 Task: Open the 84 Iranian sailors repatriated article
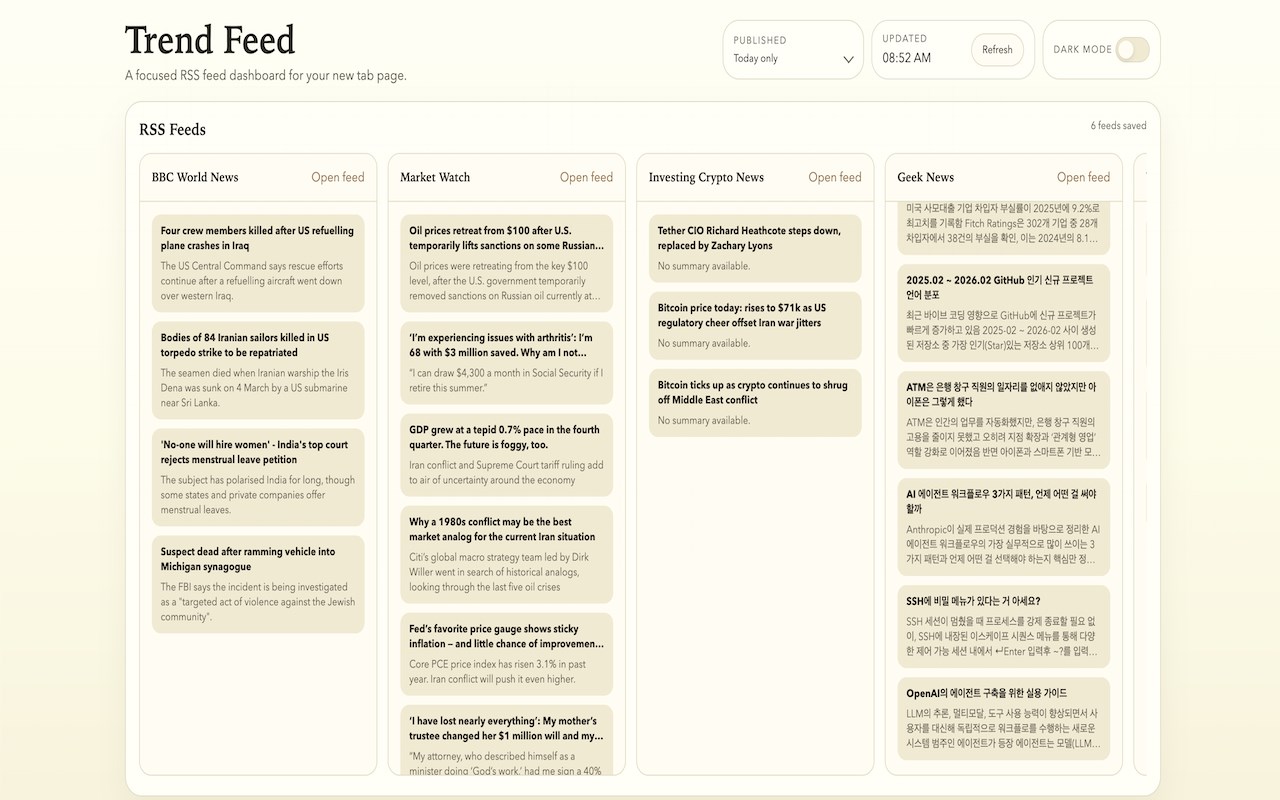[258, 370]
